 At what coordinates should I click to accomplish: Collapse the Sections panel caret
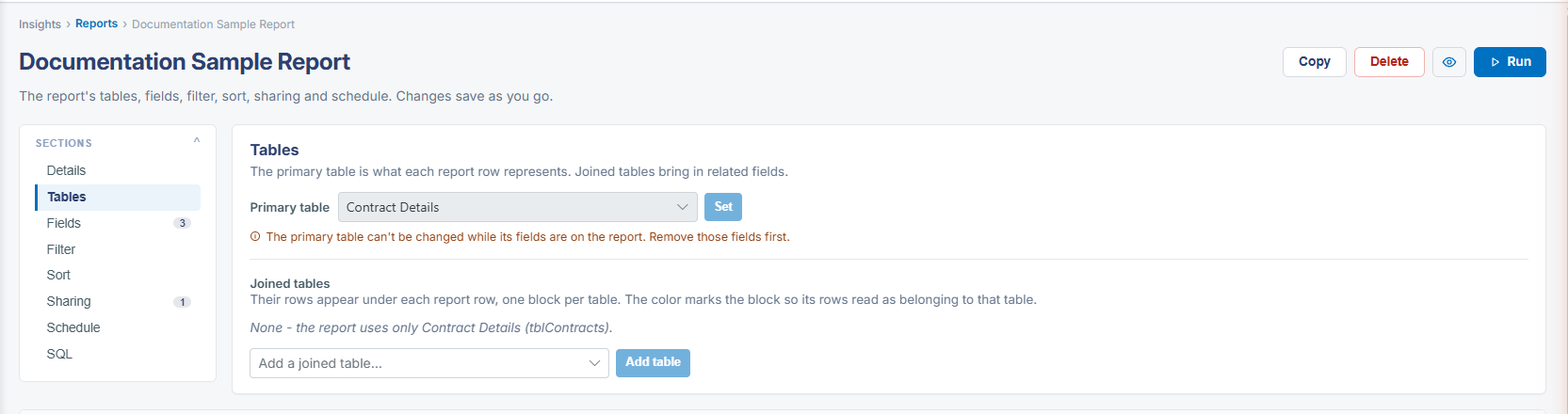click(197, 141)
